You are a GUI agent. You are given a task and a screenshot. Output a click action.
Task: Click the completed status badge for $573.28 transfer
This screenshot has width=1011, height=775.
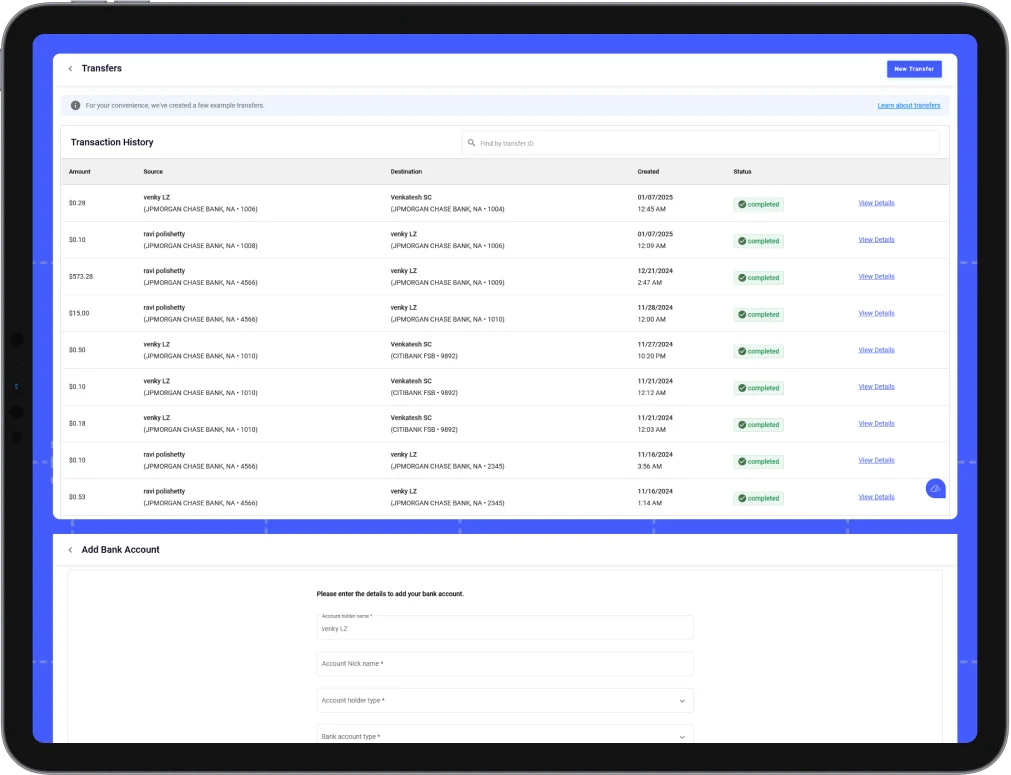coord(758,278)
